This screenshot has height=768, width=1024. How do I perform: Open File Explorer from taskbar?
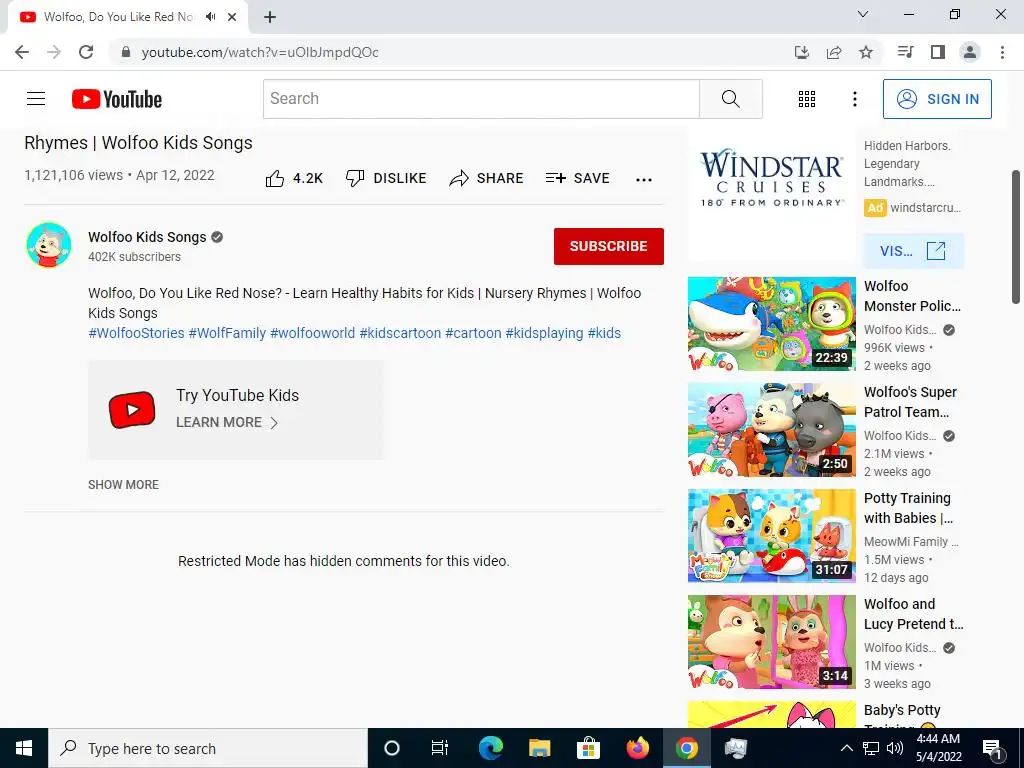pyautogui.click(x=539, y=748)
